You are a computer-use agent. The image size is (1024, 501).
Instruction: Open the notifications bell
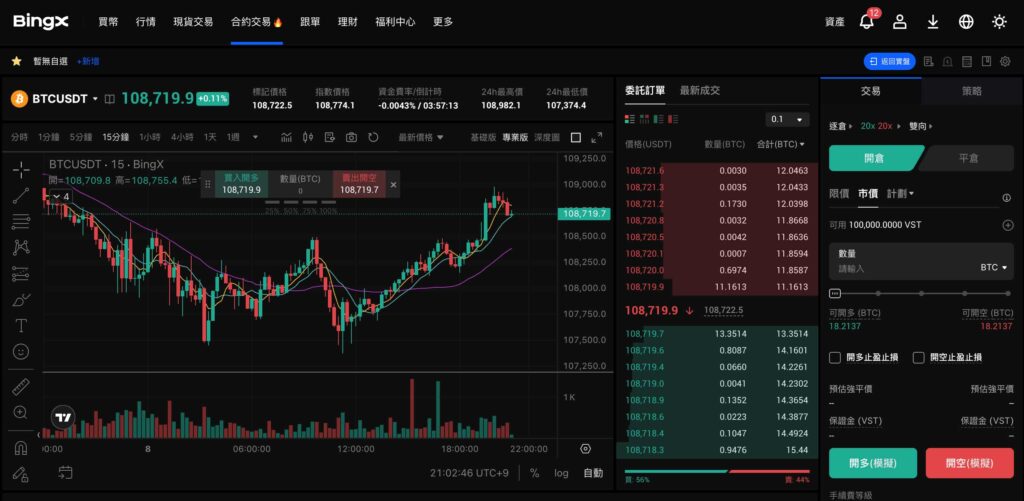[867, 22]
